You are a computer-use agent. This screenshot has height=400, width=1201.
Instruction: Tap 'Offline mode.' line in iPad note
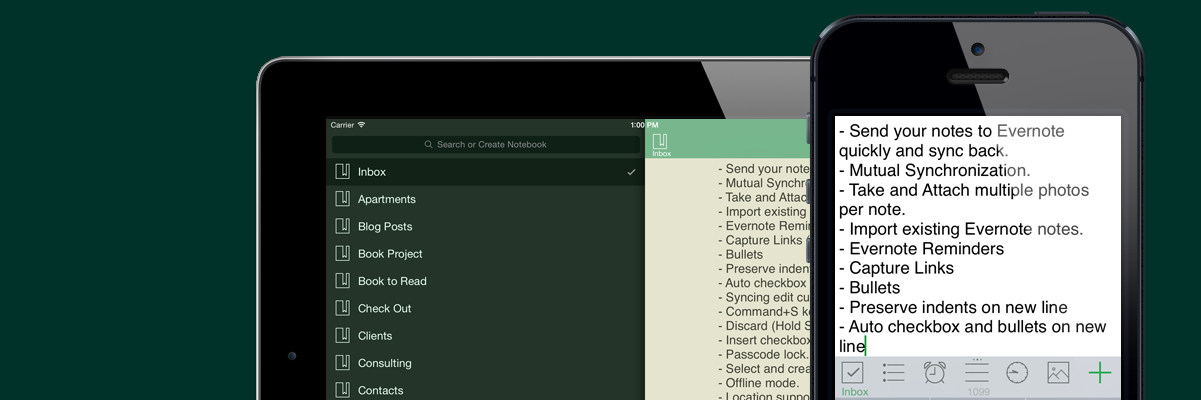759,383
